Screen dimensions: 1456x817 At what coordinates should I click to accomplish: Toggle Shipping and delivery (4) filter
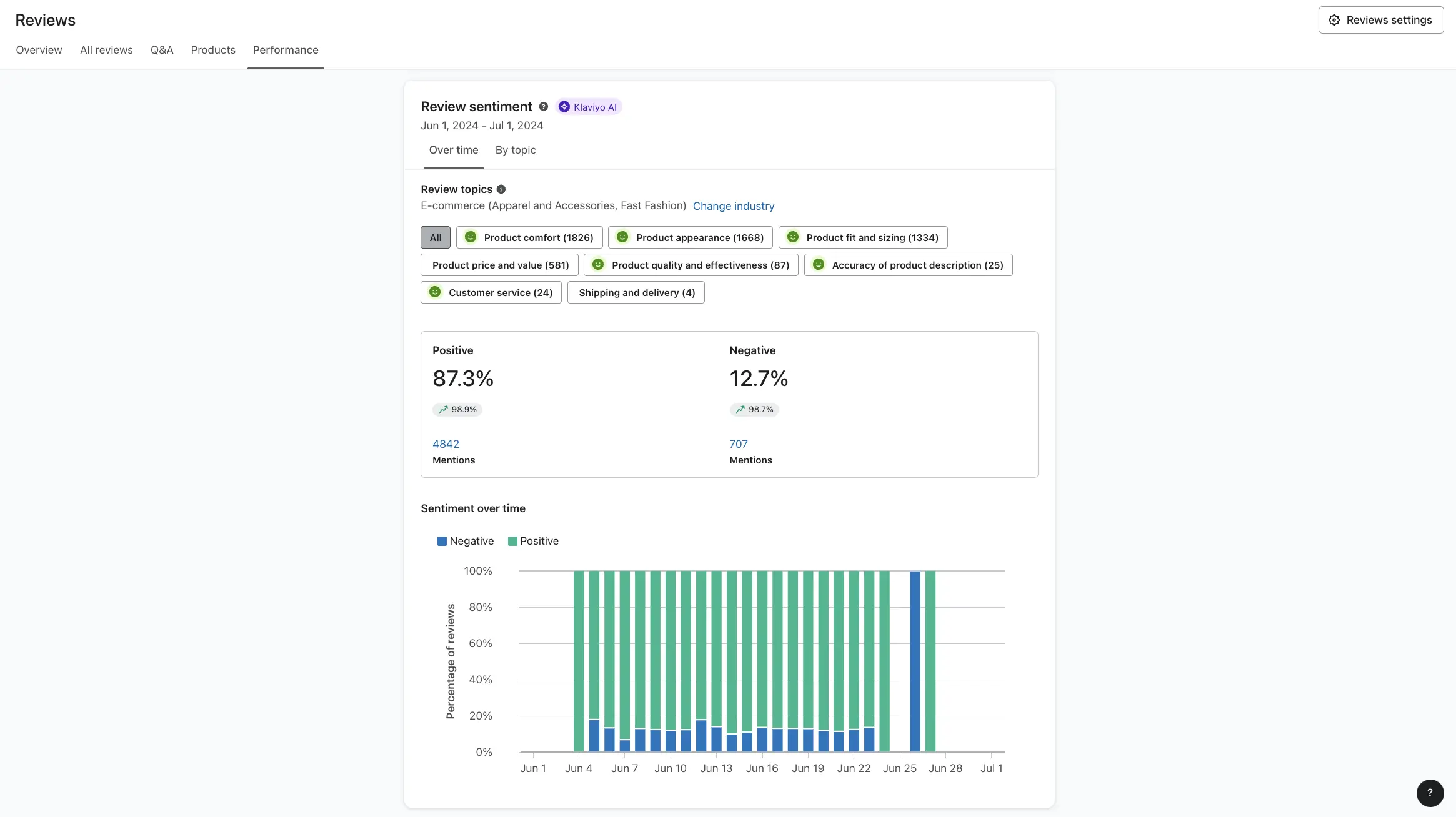(636, 292)
